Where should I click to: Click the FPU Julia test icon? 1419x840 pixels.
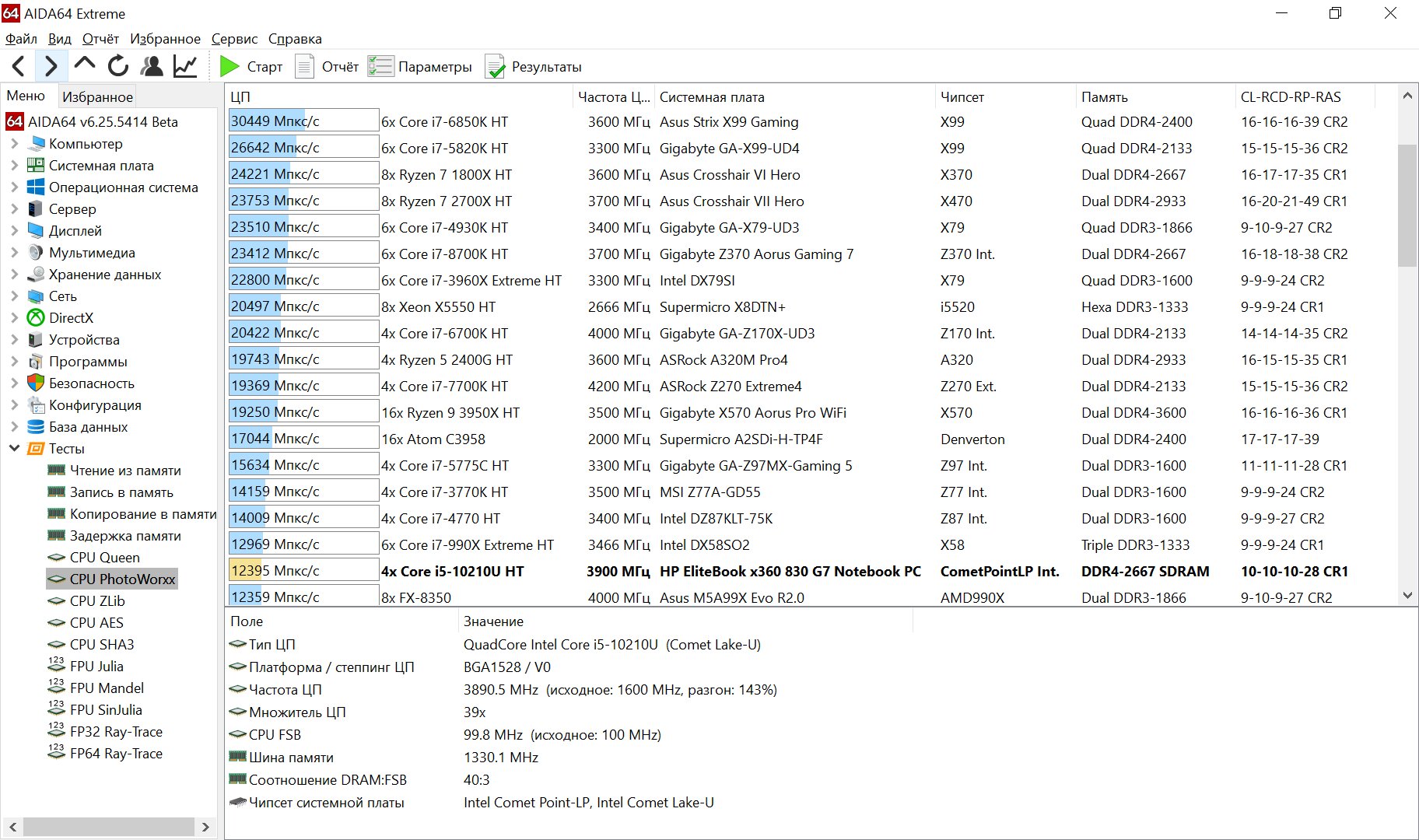[x=56, y=666]
